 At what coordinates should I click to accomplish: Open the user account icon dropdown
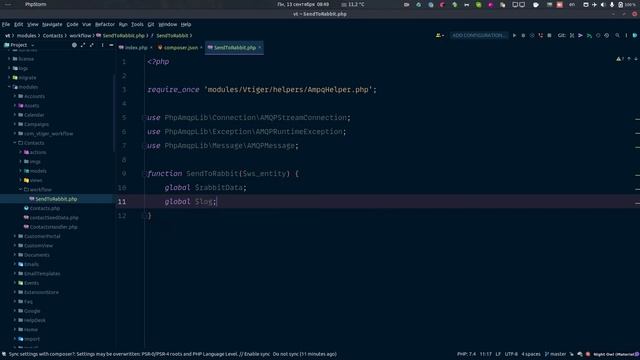pyautogui.click(x=440, y=36)
